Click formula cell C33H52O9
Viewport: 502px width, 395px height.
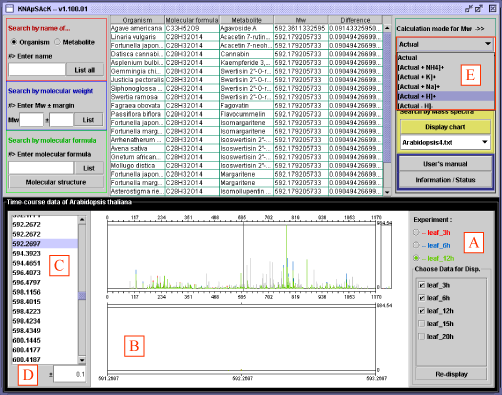[x=192, y=28]
